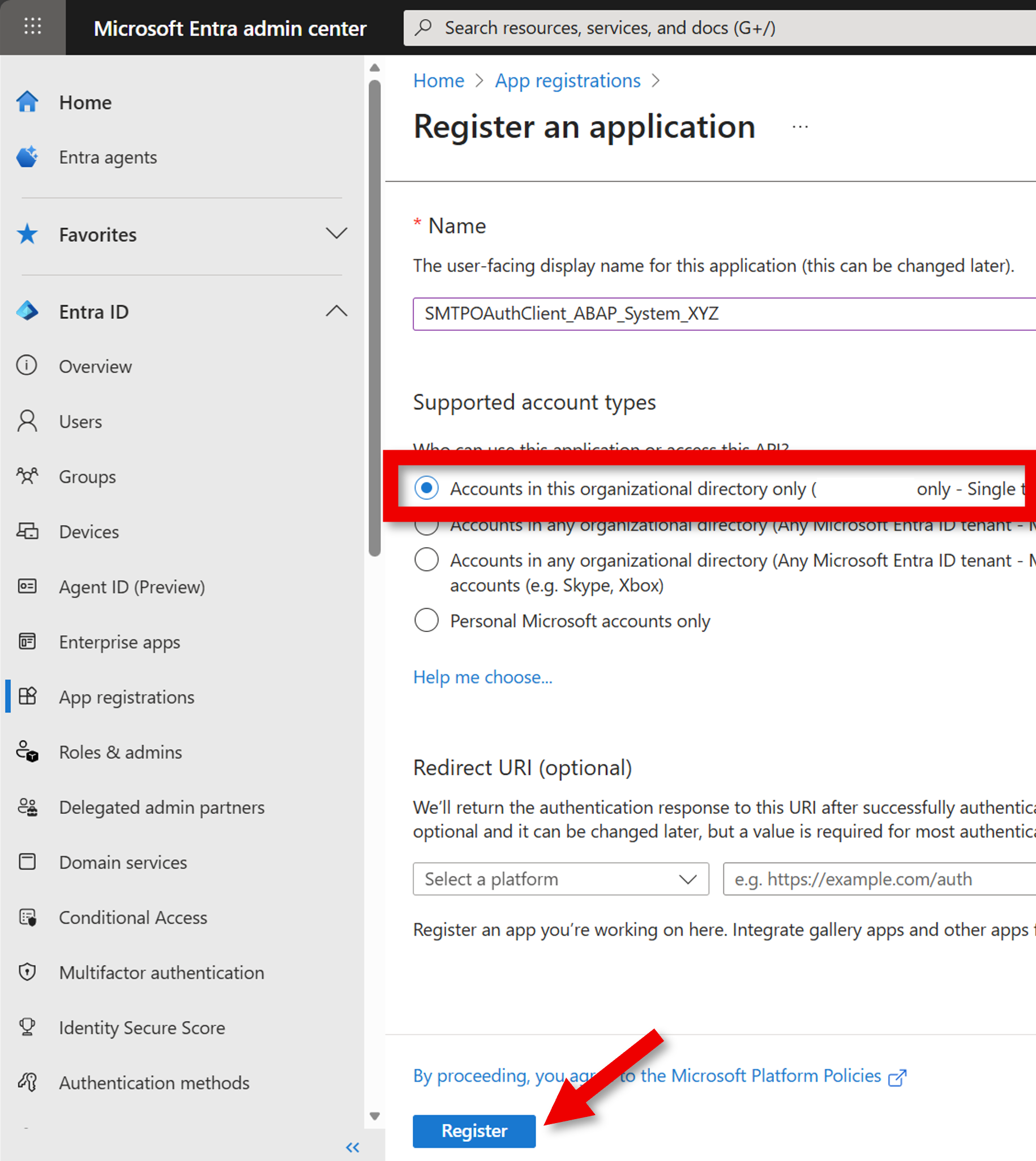Click the Identity Secure Score trophy icon

click(27, 1027)
